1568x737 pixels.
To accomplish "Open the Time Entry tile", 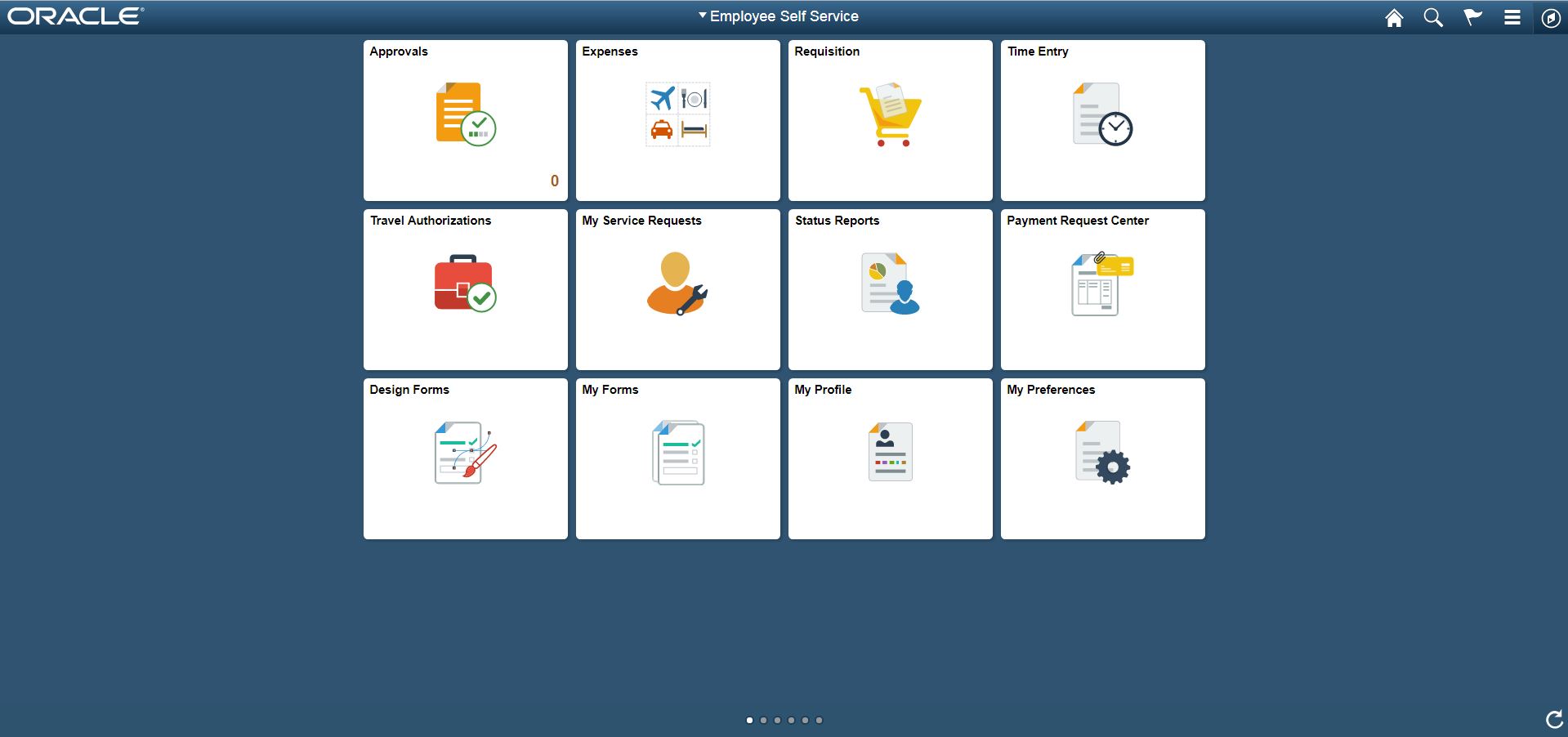I will tap(1102, 120).
